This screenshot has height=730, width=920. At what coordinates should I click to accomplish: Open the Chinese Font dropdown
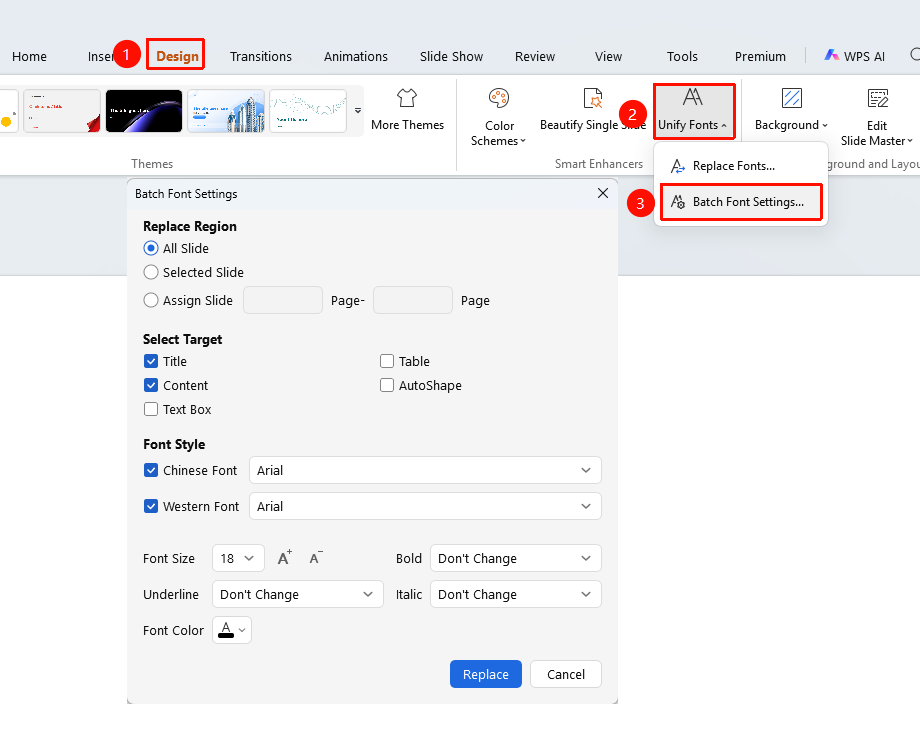click(425, 471)
